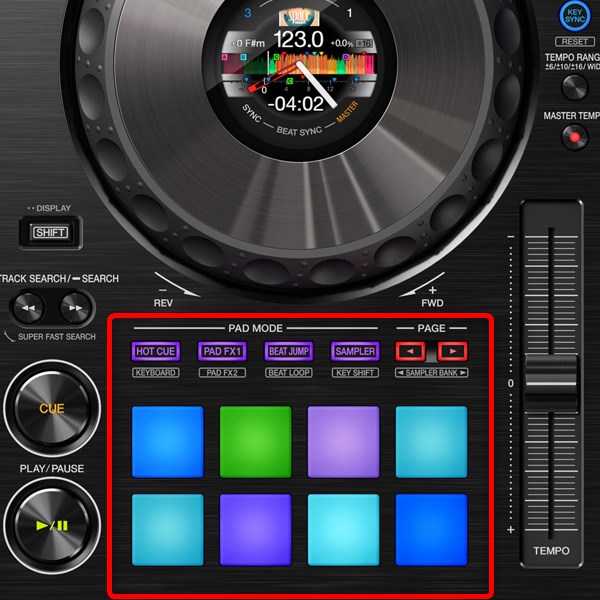Click the 123.0 BPM readout on jog display
600x600 pixels.
click(298, 39)
